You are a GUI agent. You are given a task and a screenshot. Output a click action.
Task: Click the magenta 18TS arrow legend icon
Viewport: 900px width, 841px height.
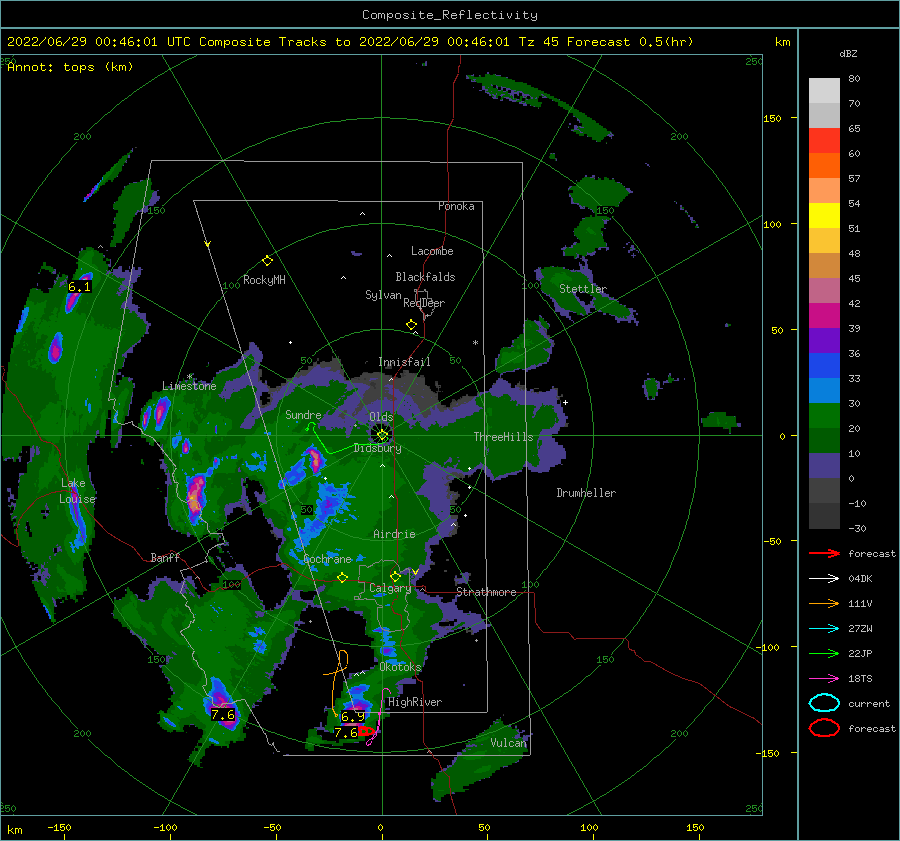click(x=825, y=678)
